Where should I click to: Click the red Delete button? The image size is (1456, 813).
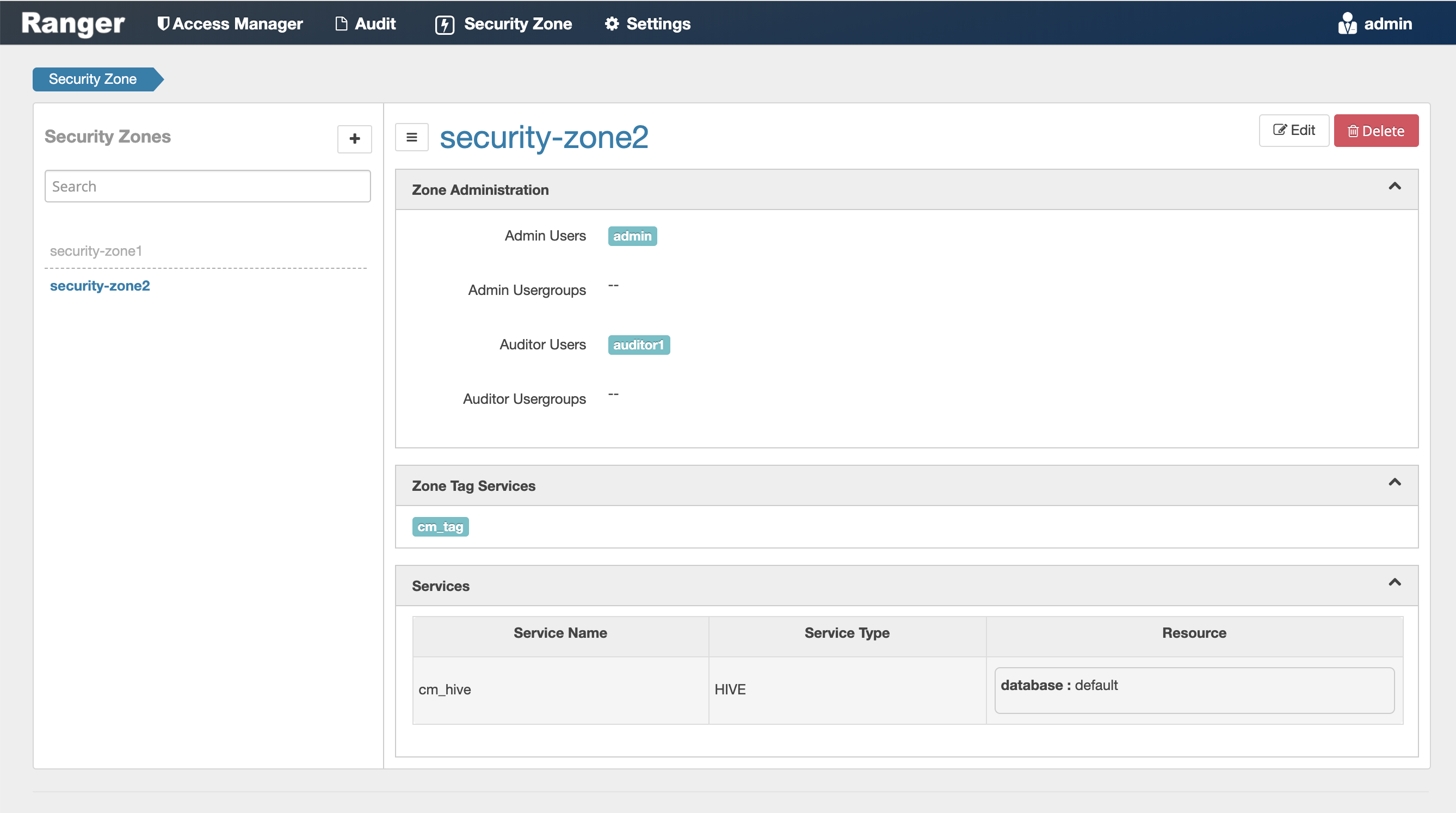click(x=1375, y=131)
